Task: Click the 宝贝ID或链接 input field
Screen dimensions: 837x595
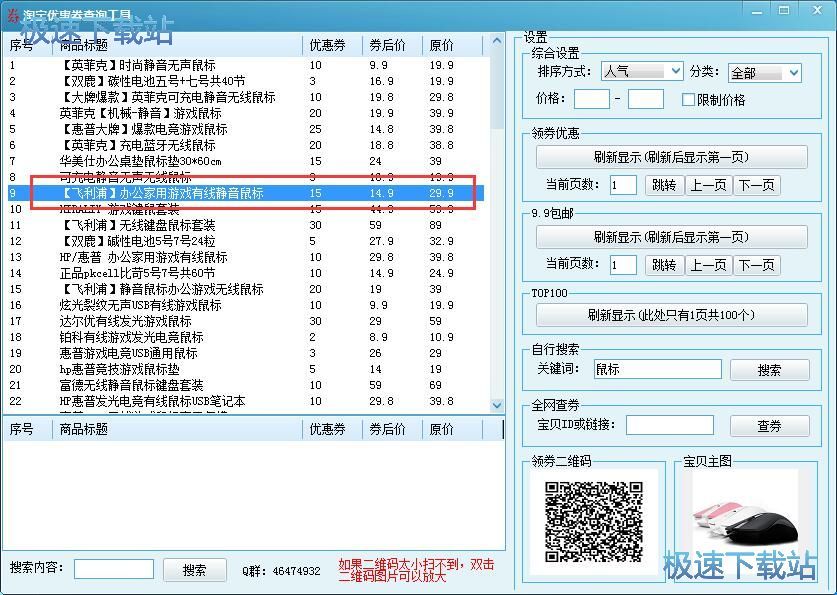Action: 669,426
